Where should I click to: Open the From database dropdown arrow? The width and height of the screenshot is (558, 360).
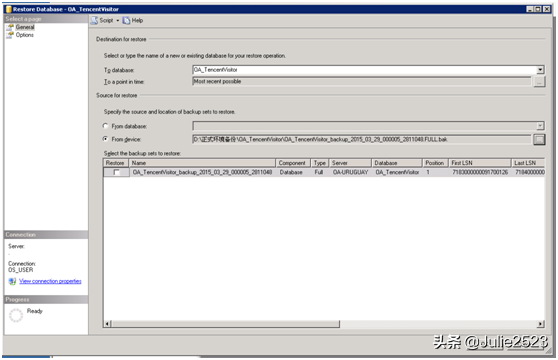(540, 126)
